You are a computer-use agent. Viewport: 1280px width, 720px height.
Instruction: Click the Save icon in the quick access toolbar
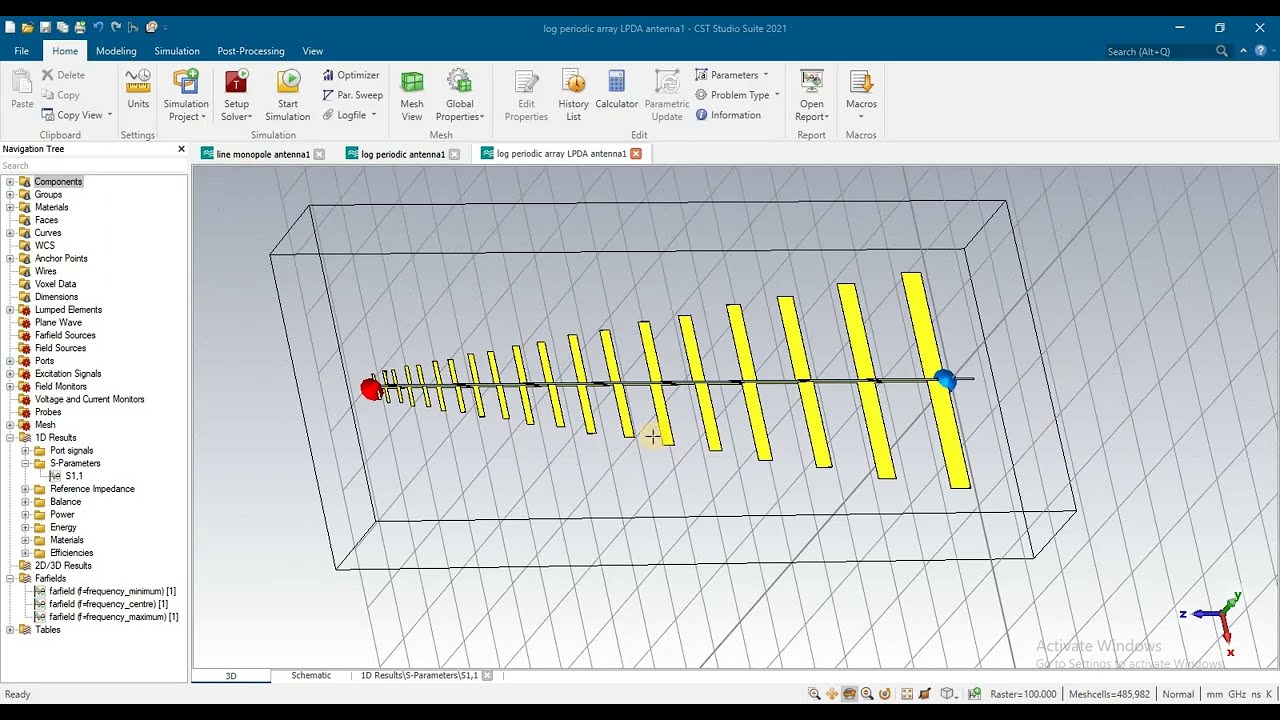[45, 27]
